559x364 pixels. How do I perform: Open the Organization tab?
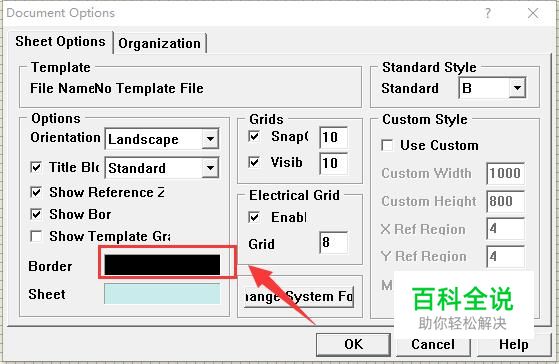point(159,43)
